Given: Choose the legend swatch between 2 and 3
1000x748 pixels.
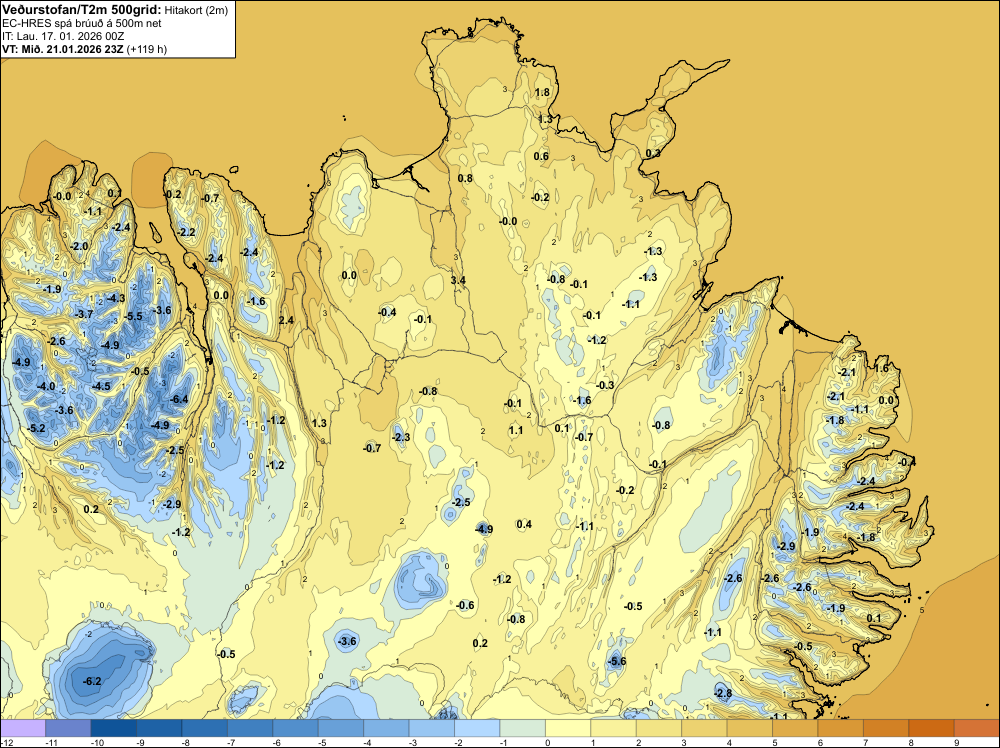Looking at the screenshot, I should 659,728.
